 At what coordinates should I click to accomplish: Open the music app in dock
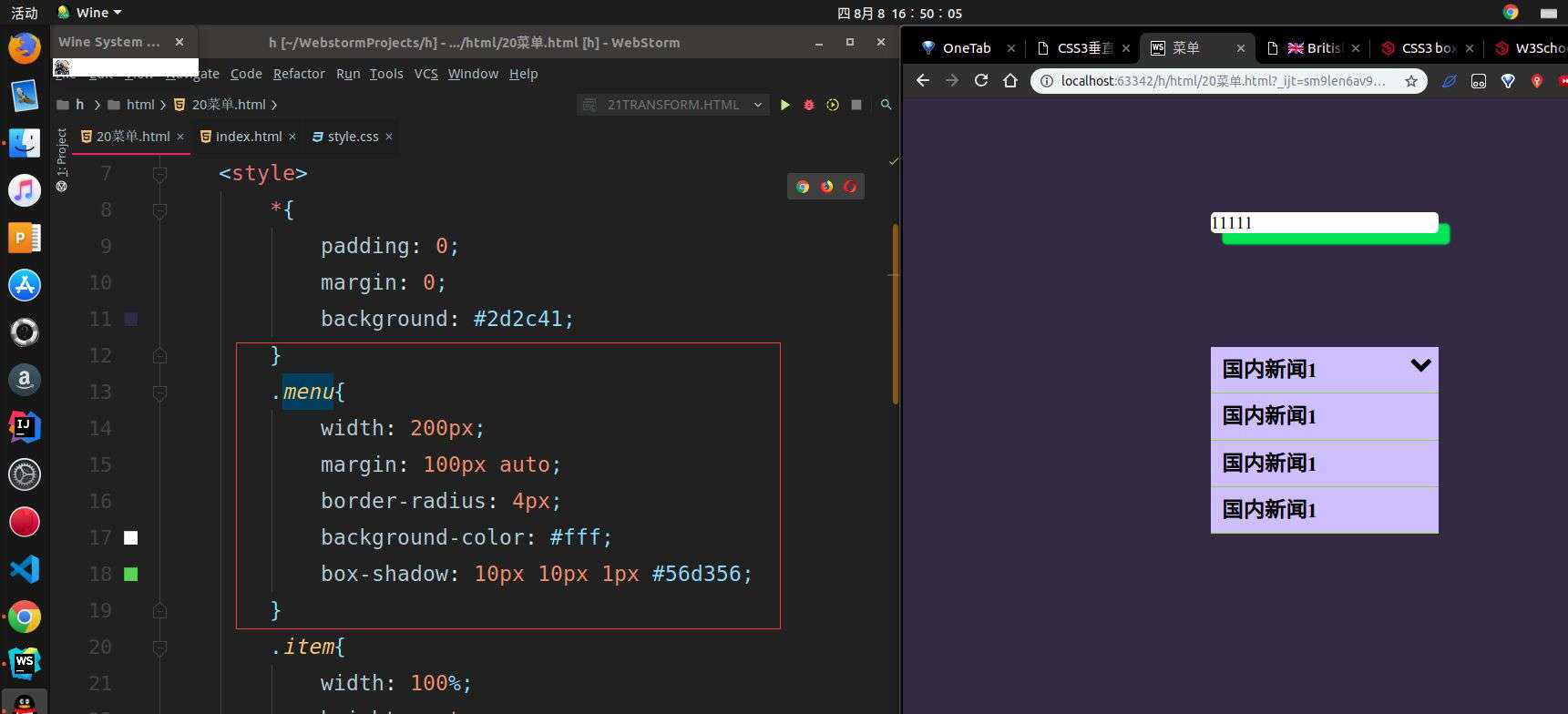tap(25, 190)
